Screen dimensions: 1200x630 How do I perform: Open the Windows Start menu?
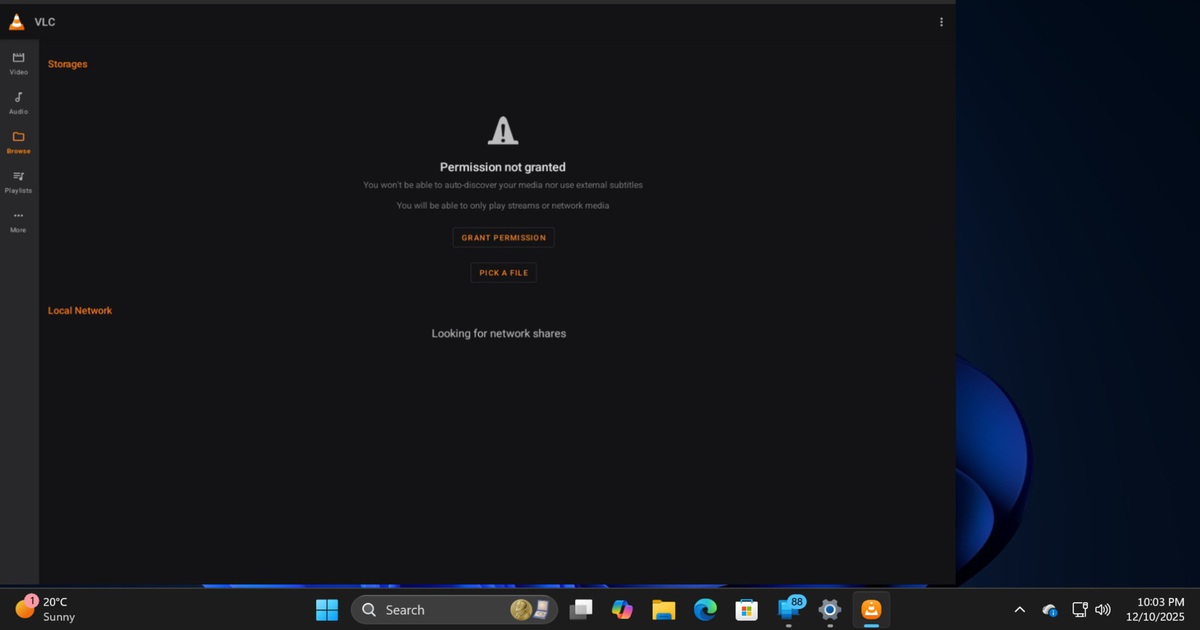coord(327,609)
